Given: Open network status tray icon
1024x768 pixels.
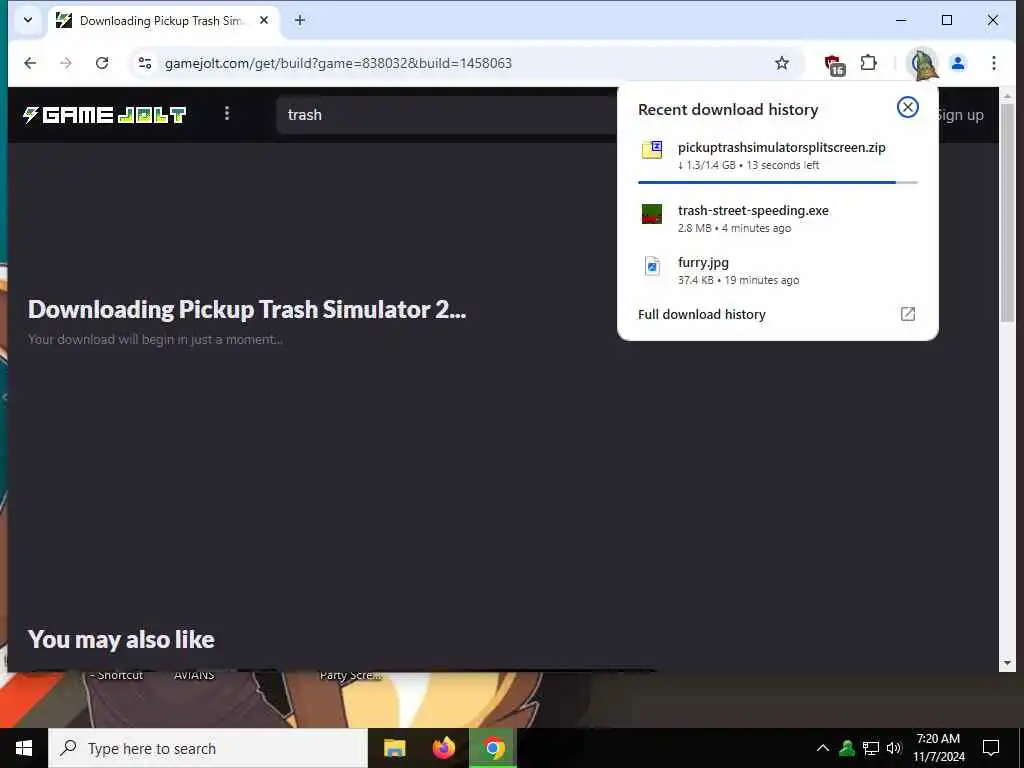Looking at the screenshot, I should (x=871, y=748).
